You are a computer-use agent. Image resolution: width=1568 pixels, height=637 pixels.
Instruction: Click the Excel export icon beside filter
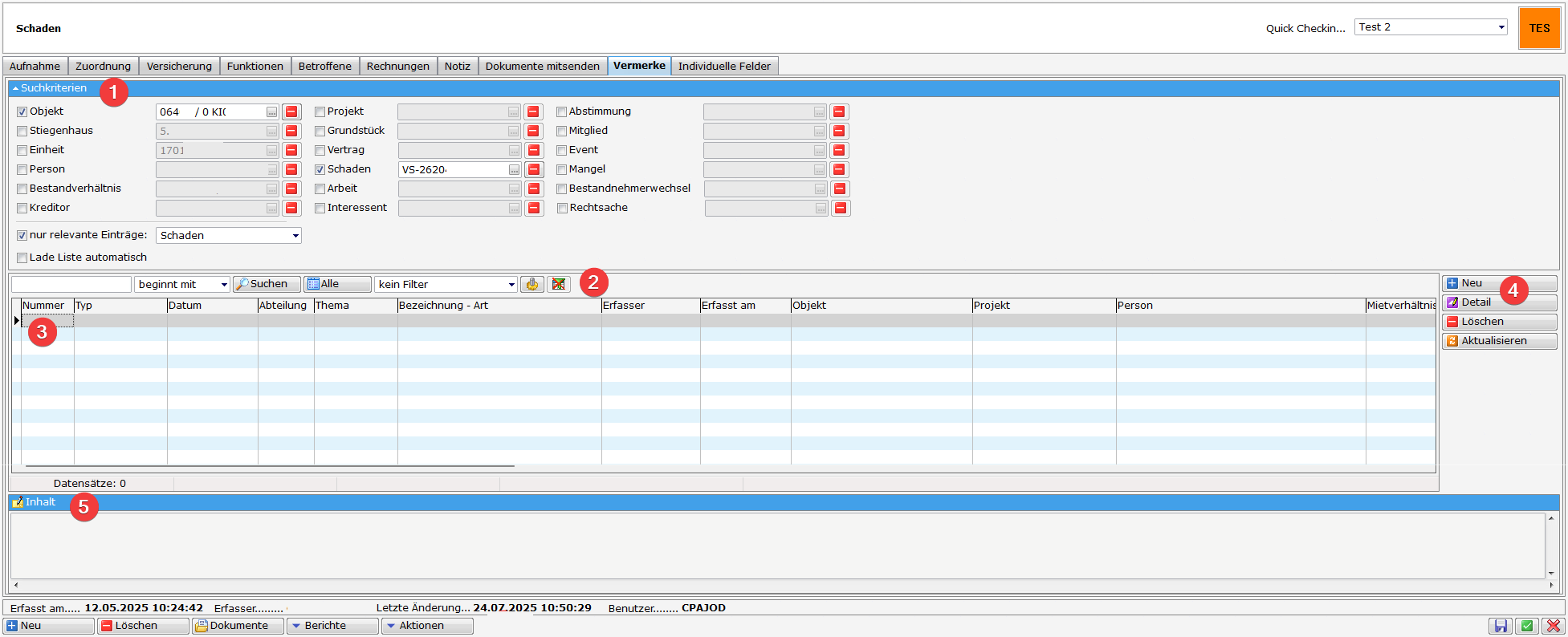click(x=559, y=284)
